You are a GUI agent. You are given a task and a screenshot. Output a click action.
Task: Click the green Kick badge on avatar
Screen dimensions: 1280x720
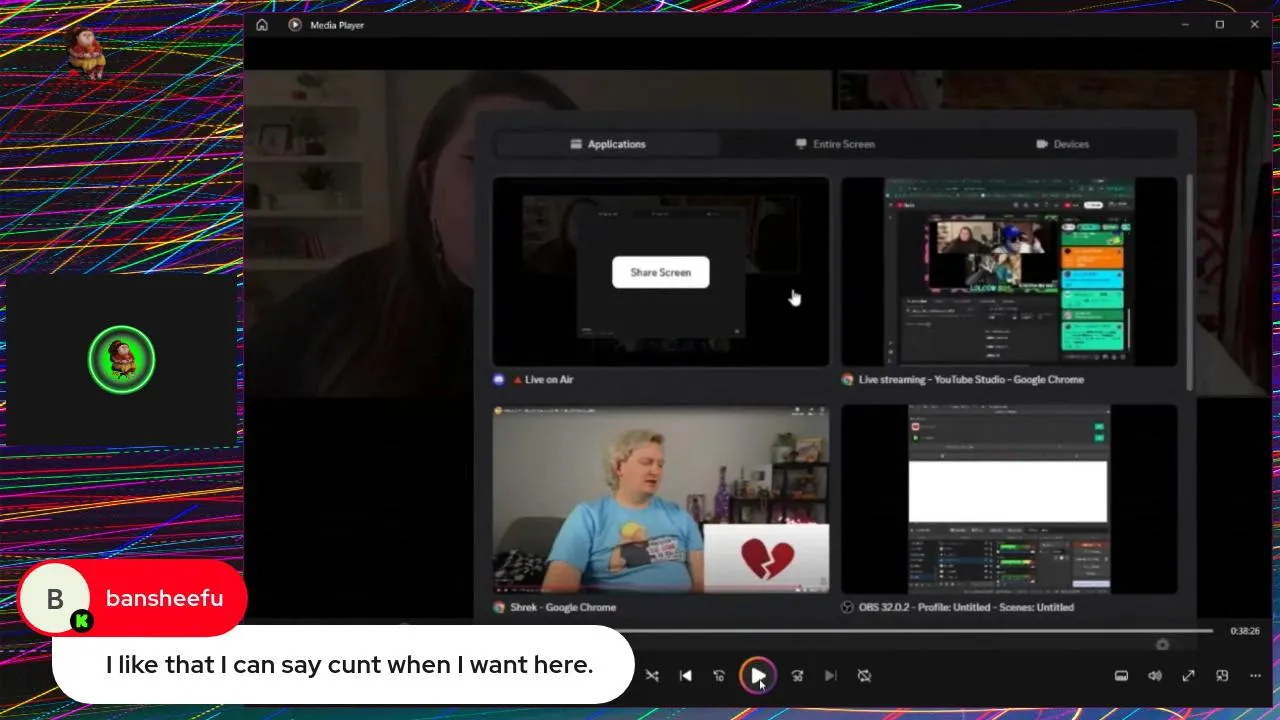pos(82,621)
